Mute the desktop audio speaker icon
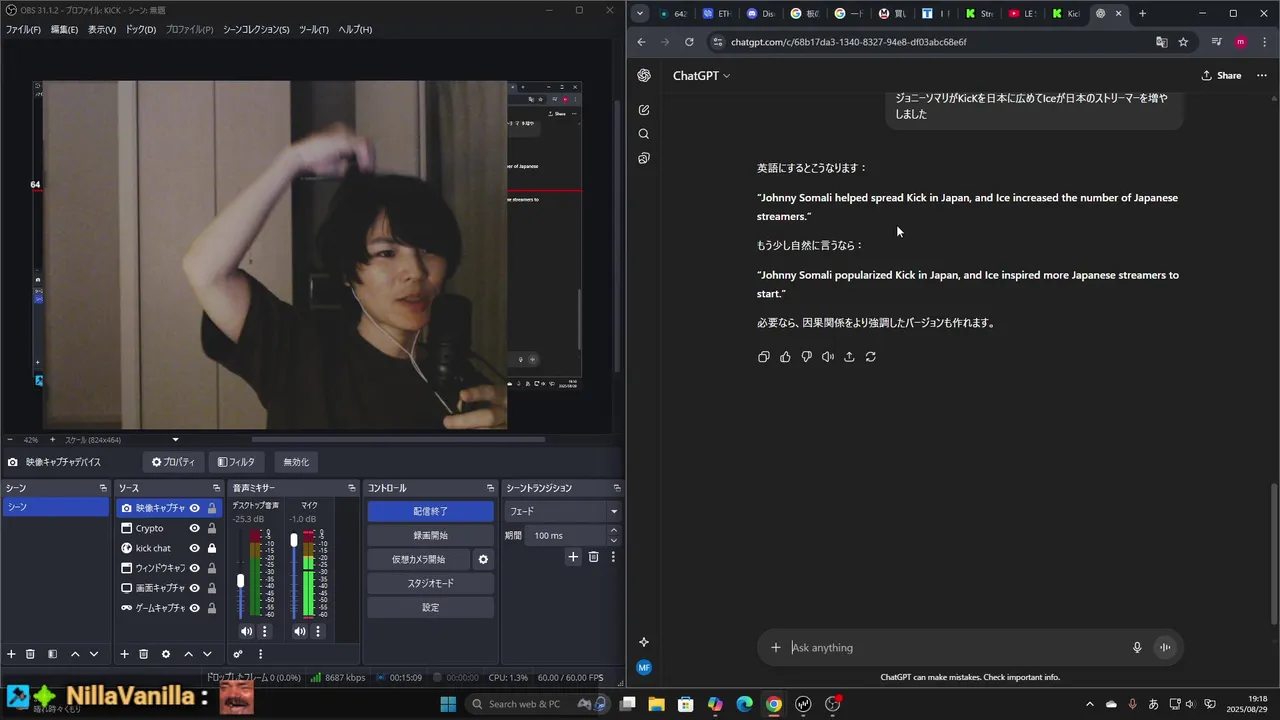This screenshot has width=1280, height=720. (246, 631)
